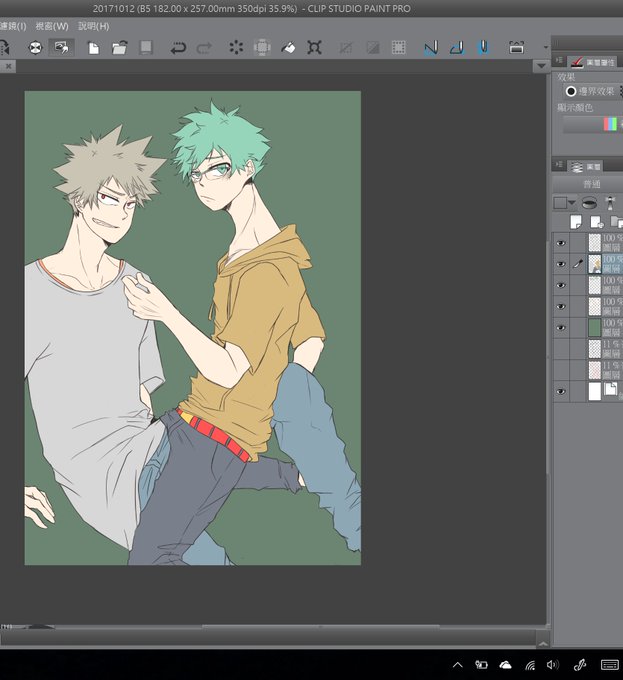Open the 普通 blending mode dropdown
This screenshot has width=623, height=680.
click(591, 184)
